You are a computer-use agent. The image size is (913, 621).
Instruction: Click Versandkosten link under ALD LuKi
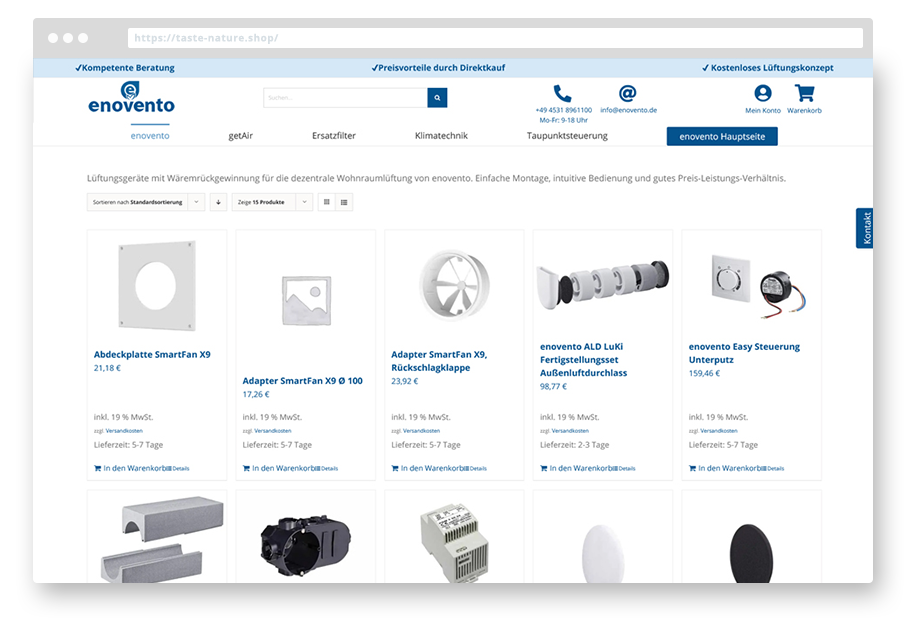pyautogui.click(x=570, y=431)
